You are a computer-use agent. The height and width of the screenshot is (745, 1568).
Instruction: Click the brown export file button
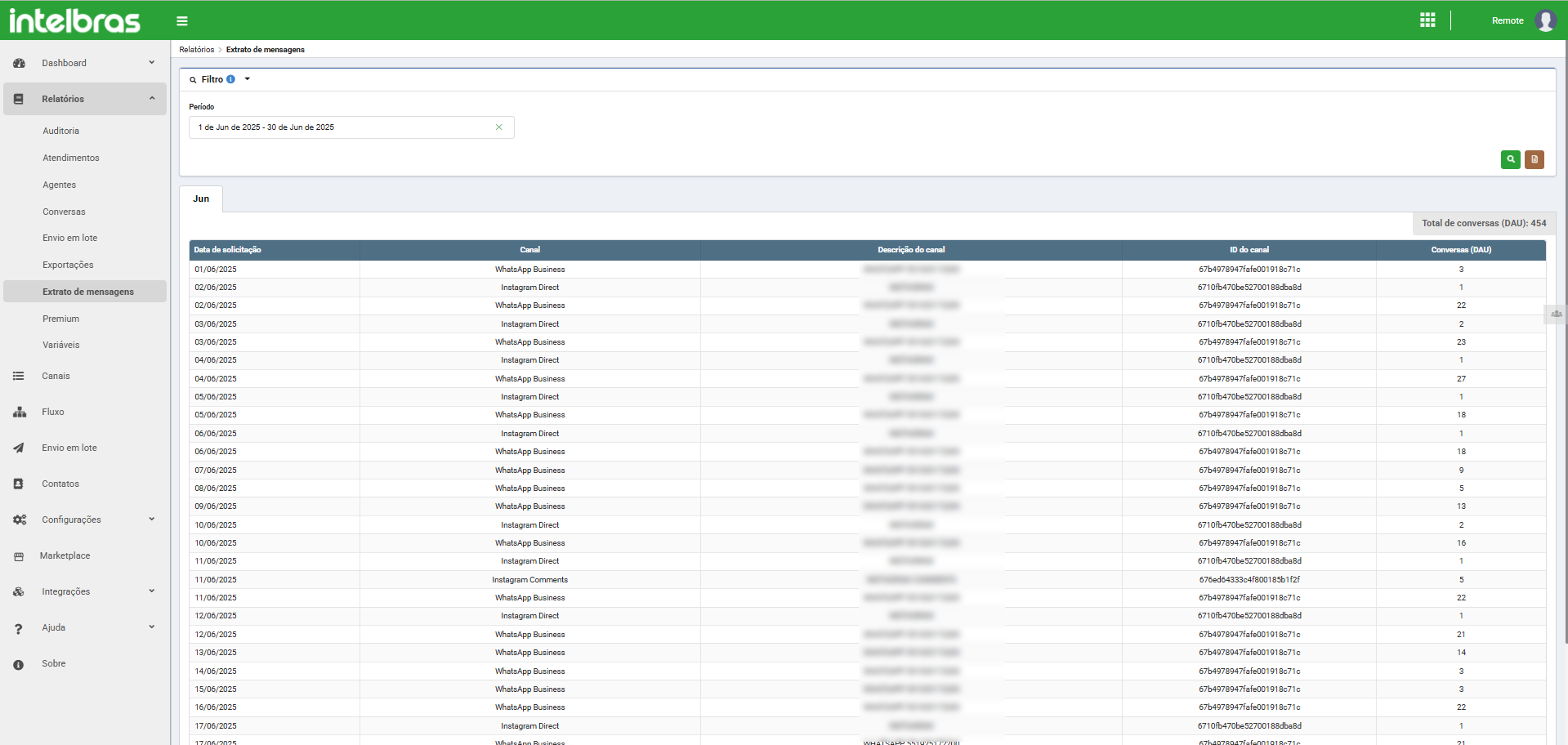tap(1534, 159)
